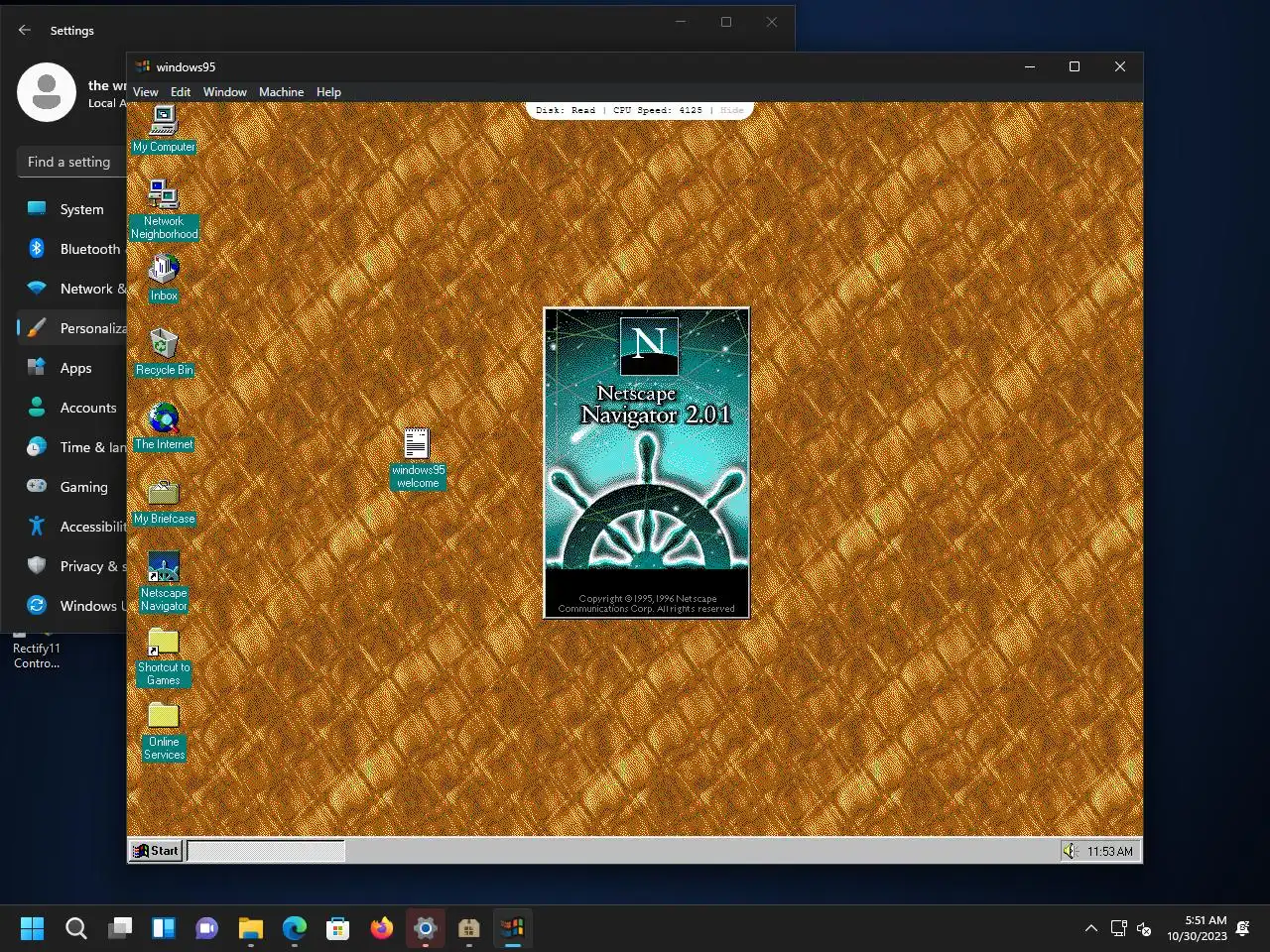Open Accounts in Settings sidebar

click(x=71, y=408)
